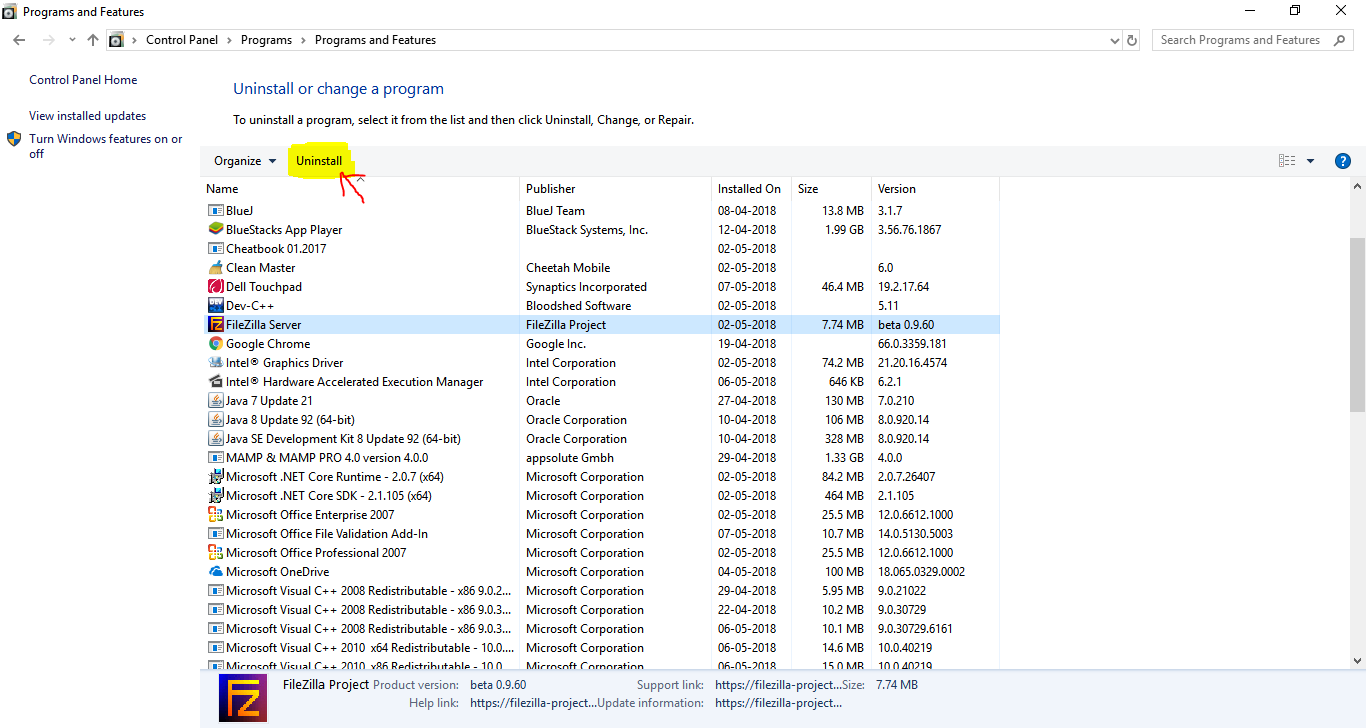1366x728 pixels.
Task: Expand the Control Panel breadcrumb chevron
Action: [x=229, y=40]
